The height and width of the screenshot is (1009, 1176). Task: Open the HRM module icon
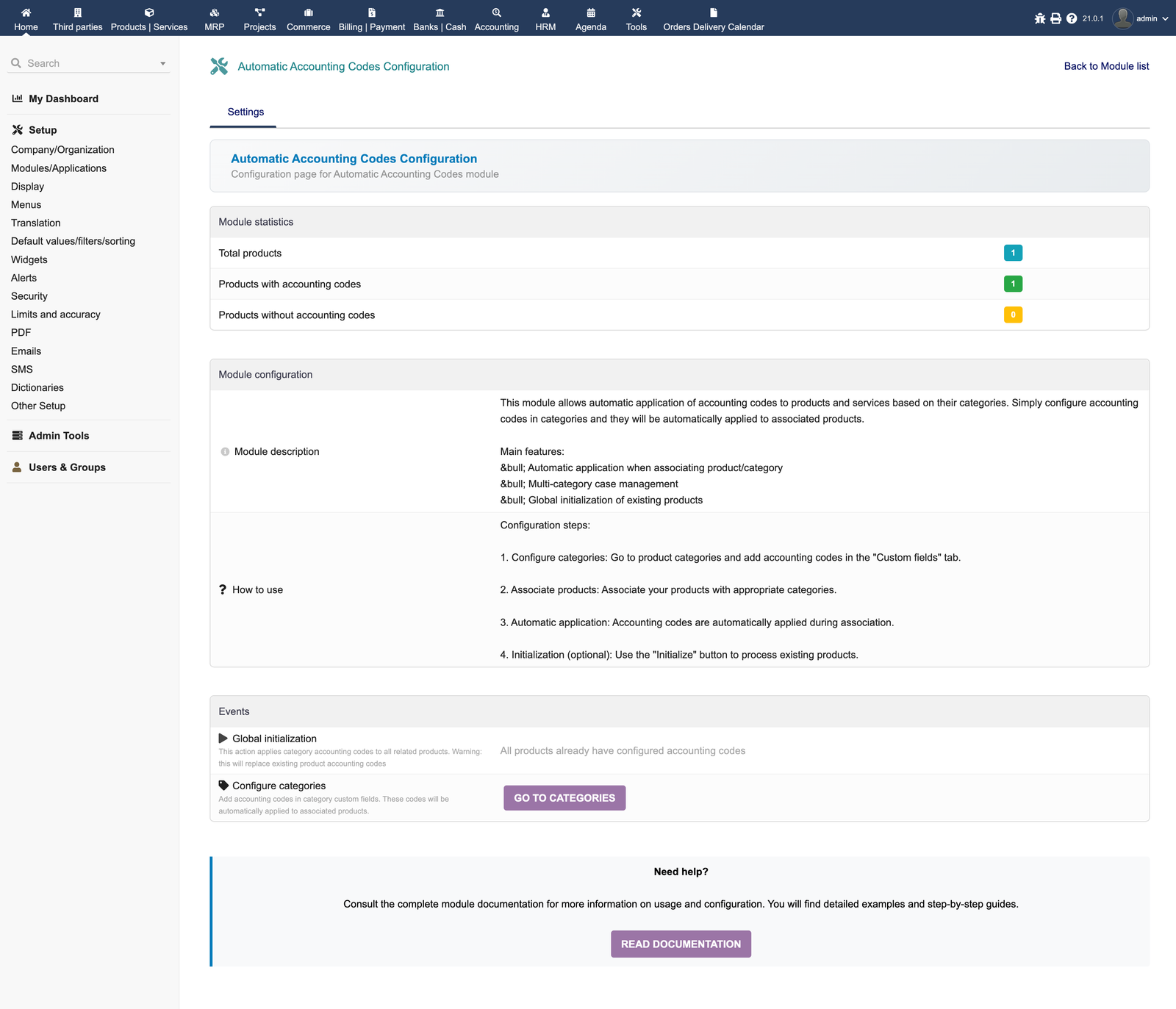click(x=545, y=12)
